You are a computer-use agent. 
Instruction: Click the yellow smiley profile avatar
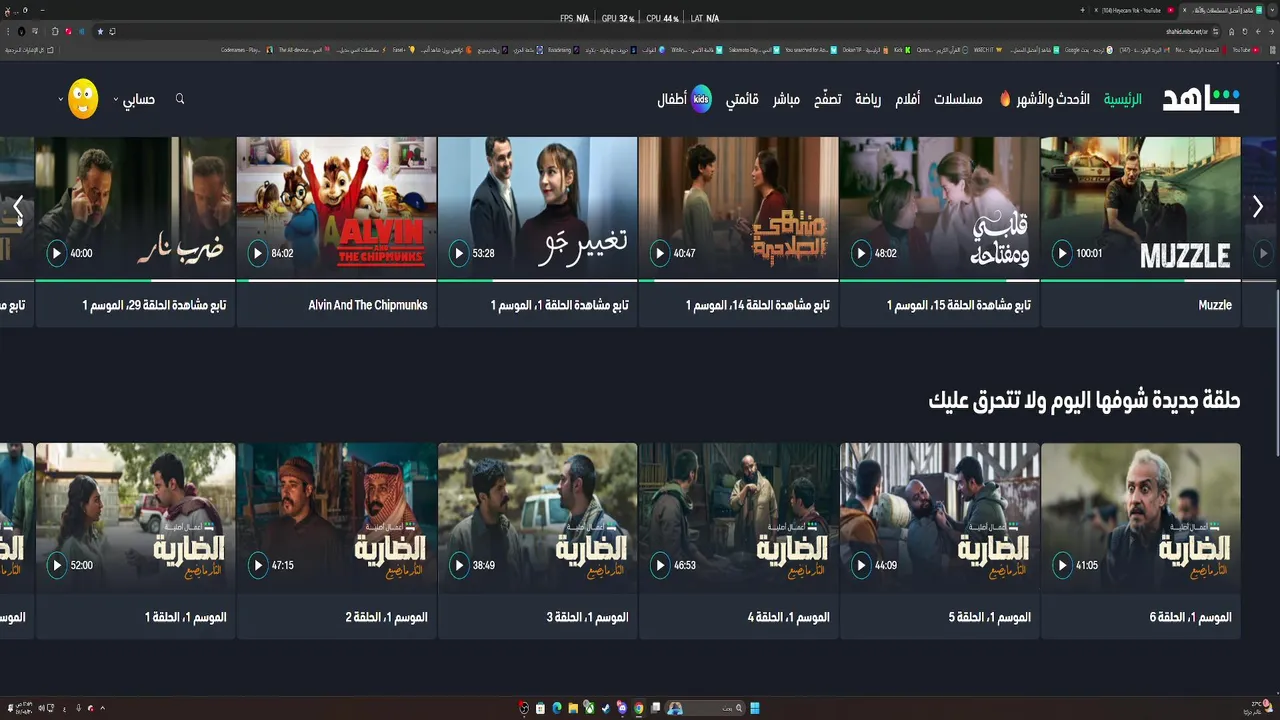click(x=83, y=99)
